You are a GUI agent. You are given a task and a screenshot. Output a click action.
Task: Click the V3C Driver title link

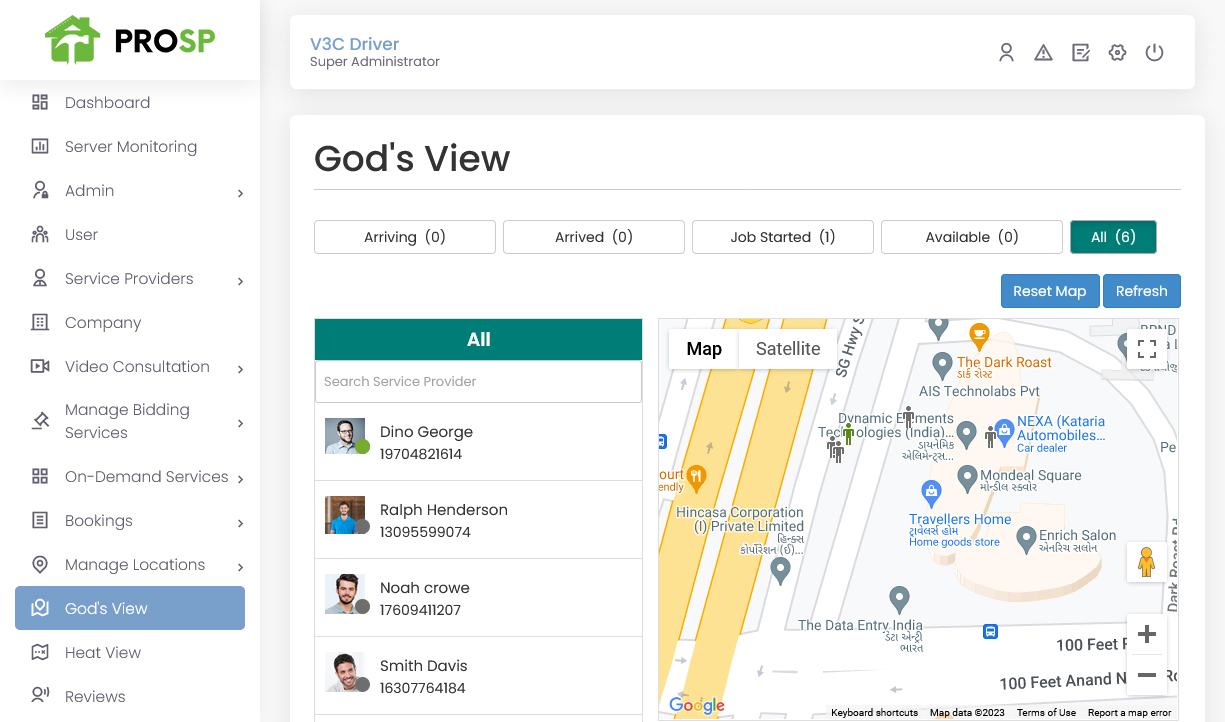coord(354,44)
